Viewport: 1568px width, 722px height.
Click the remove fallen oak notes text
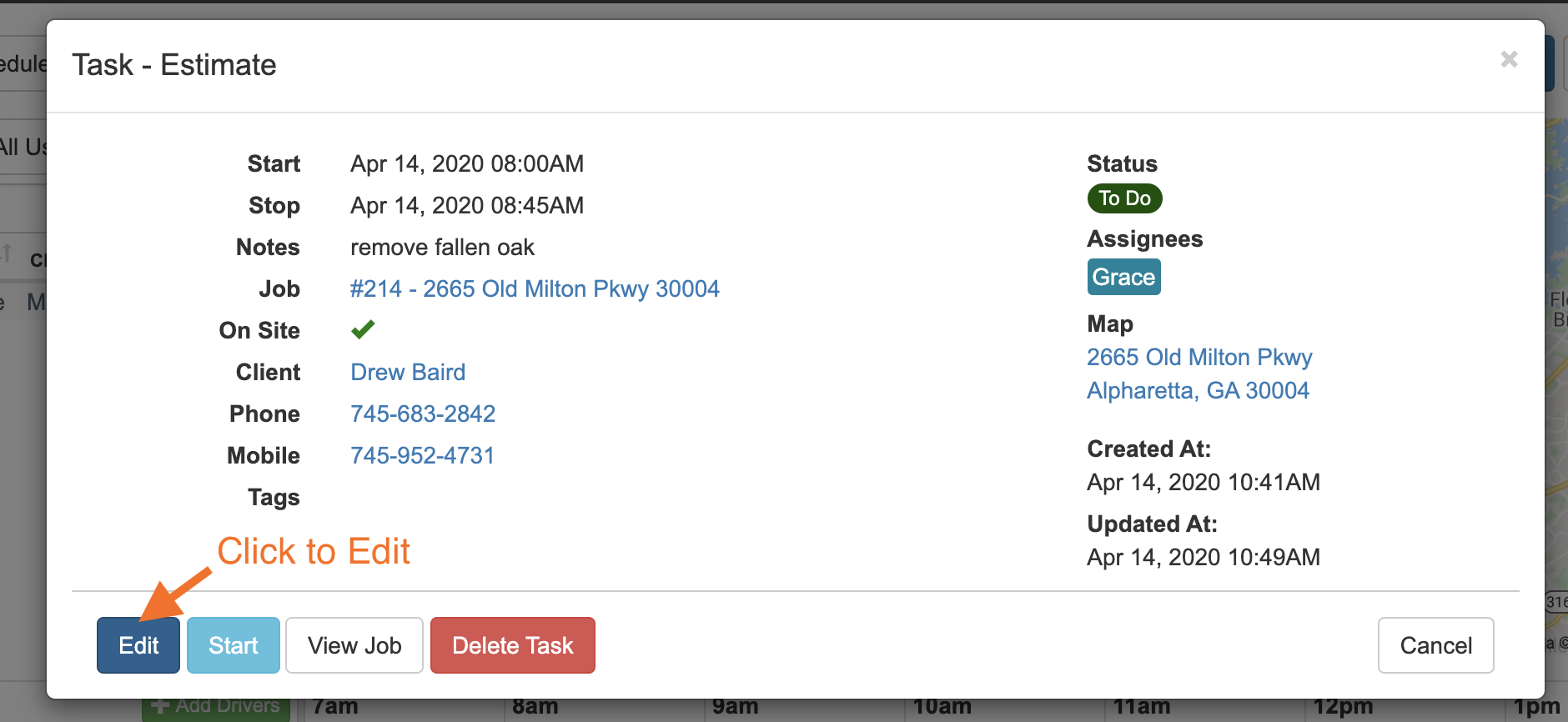(442, 247)
